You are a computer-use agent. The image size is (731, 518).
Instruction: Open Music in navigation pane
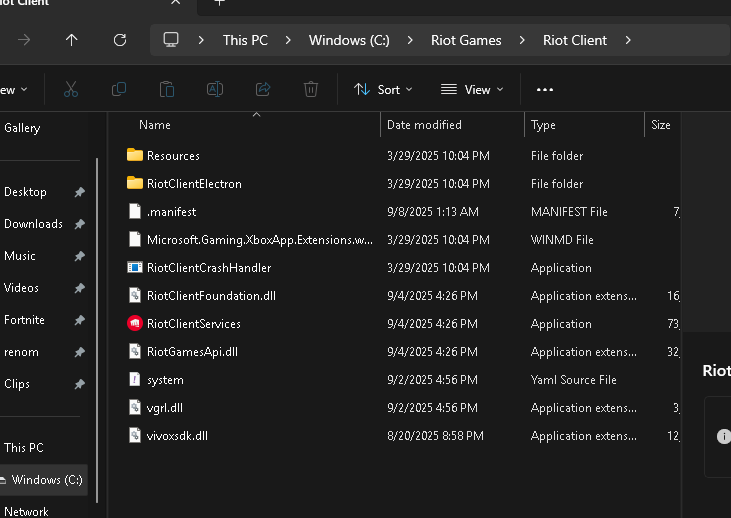[20, 256]
